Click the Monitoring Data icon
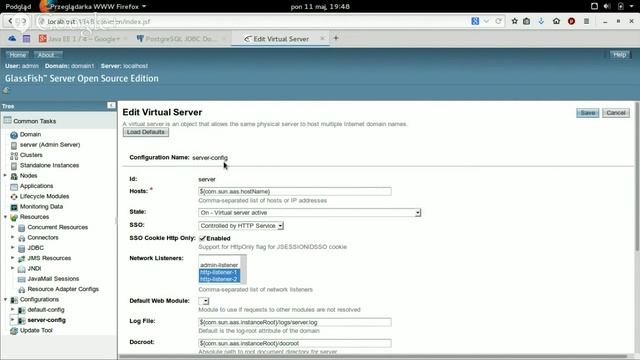This screenshot has width=640, height=360. 14,207
